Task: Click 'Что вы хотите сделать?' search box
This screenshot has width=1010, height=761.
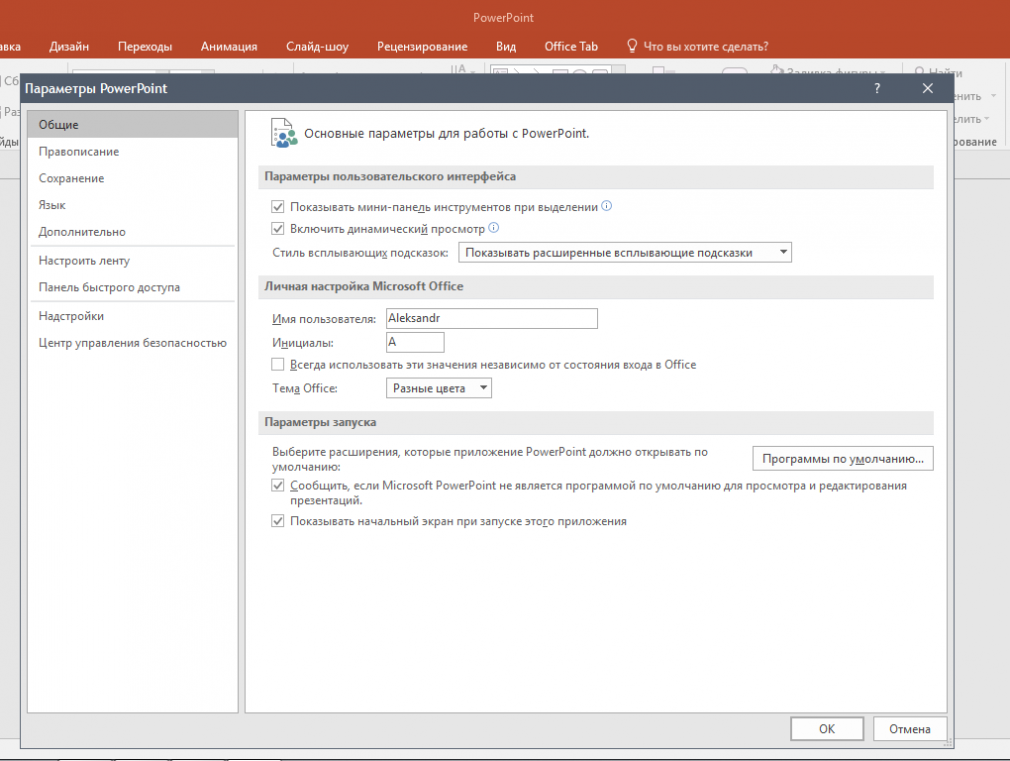Action: tap(706, 46)
